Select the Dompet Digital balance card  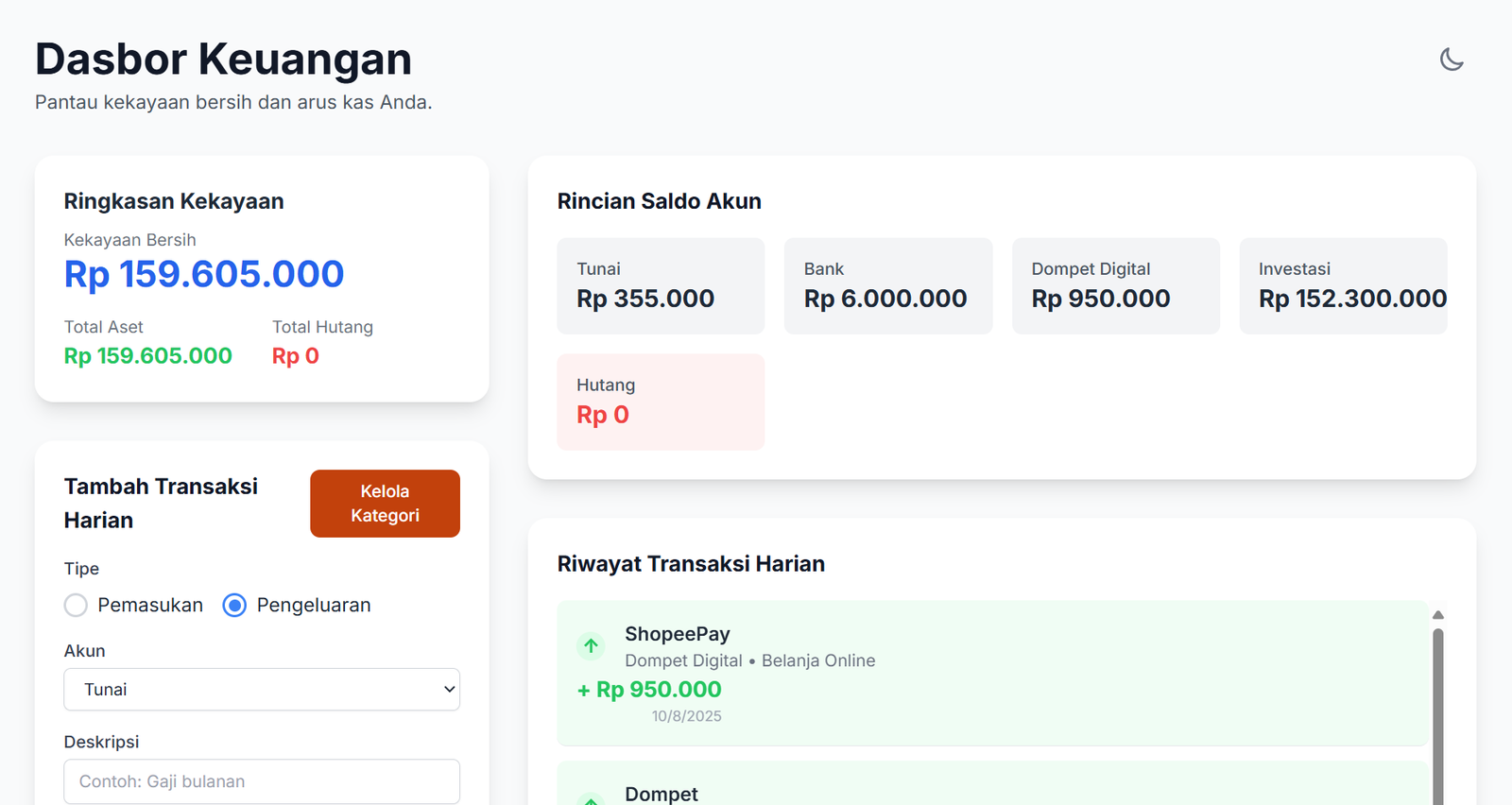(x=1115, y=286)
